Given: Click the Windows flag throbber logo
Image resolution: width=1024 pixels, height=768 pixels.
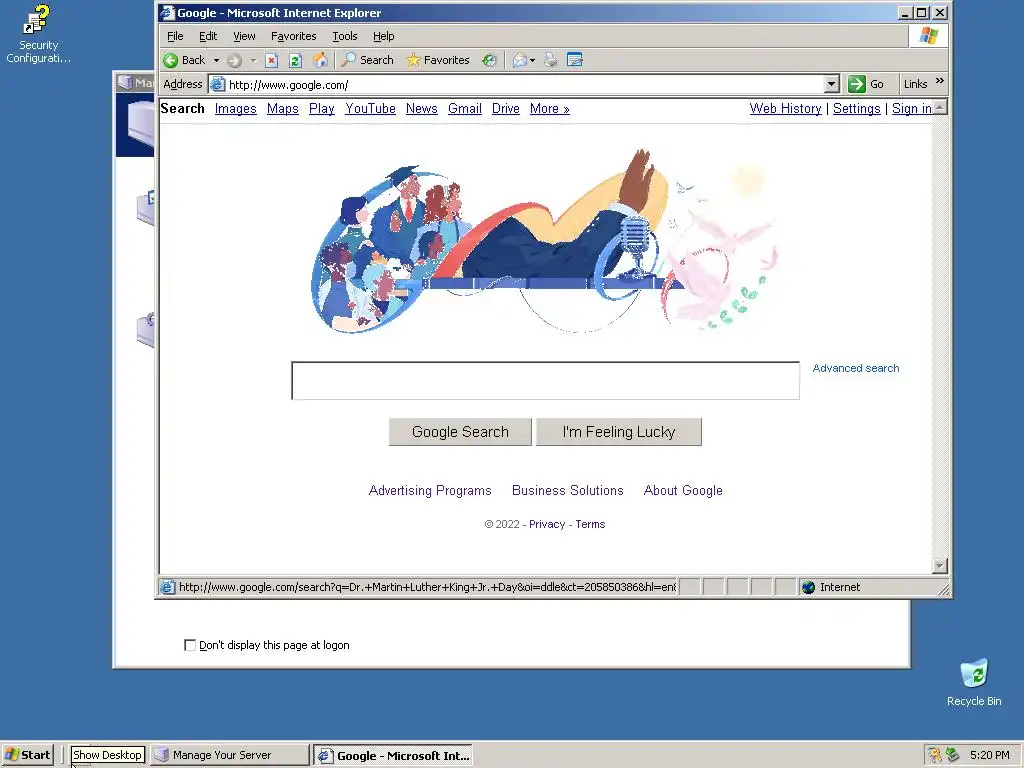Looking at the screenshot, I should coord(929,36).
